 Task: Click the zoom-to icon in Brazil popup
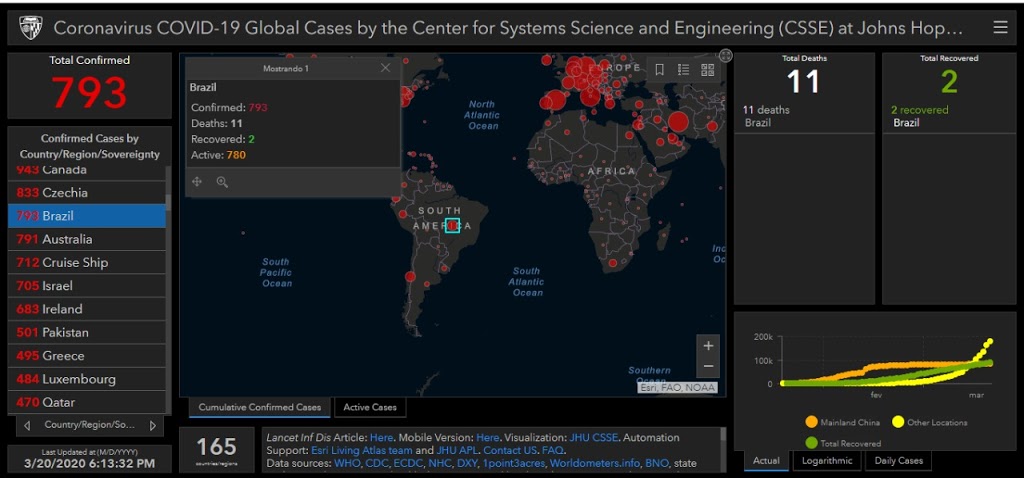point(222,182)
